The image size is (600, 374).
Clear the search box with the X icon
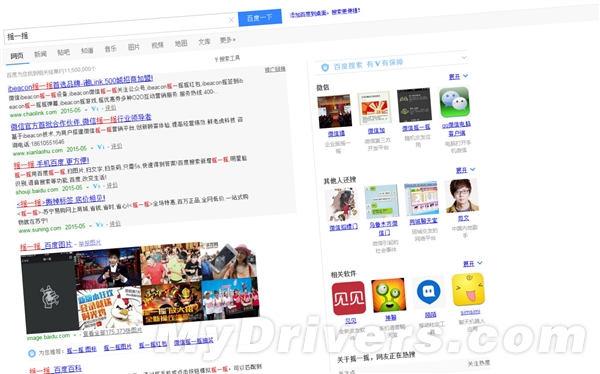[231, 20]
